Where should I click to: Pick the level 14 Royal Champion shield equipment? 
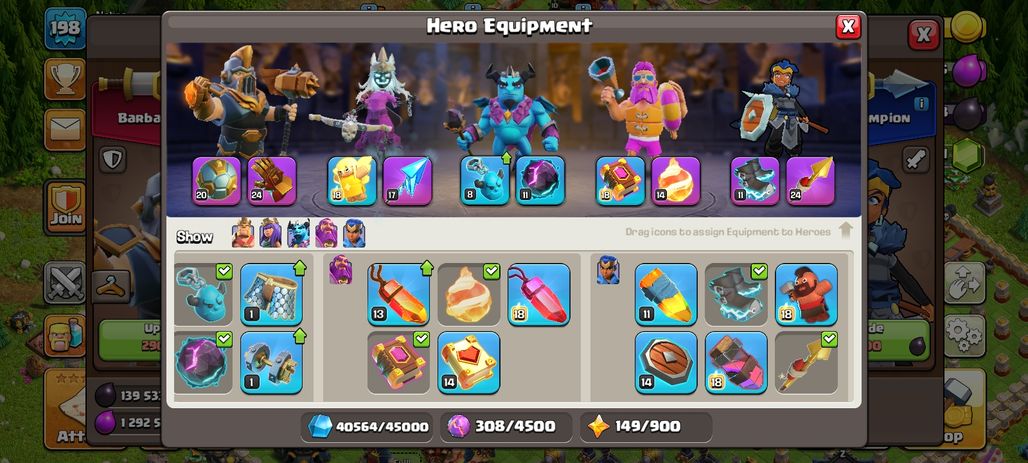pyautogui.click(x=666, y=363)
